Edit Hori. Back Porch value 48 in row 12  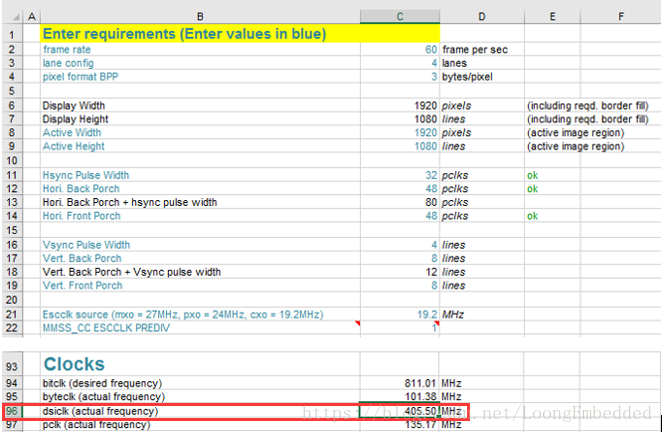pos(400,189)
